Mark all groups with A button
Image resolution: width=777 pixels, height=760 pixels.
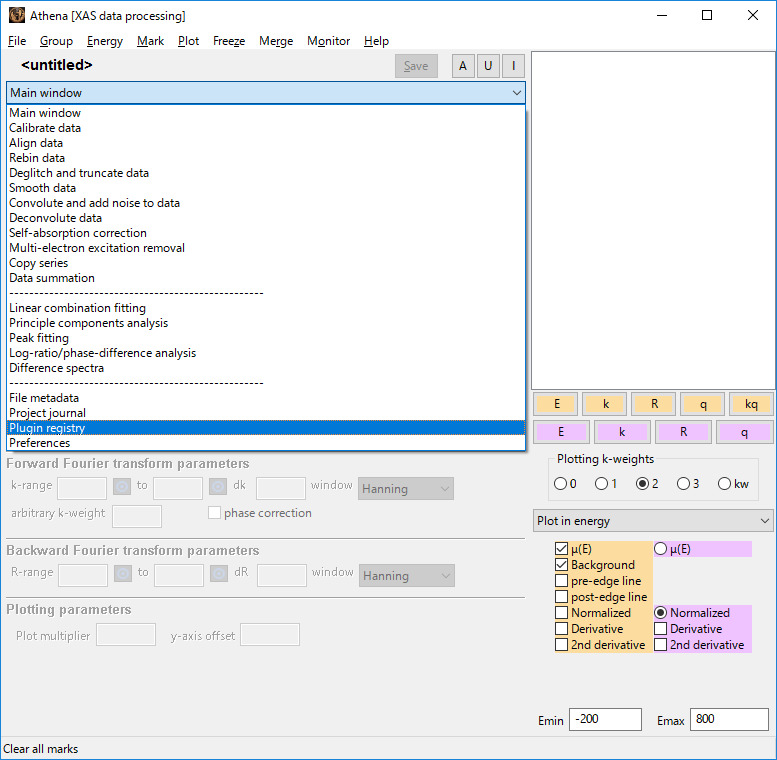click(x=463, y=66)
